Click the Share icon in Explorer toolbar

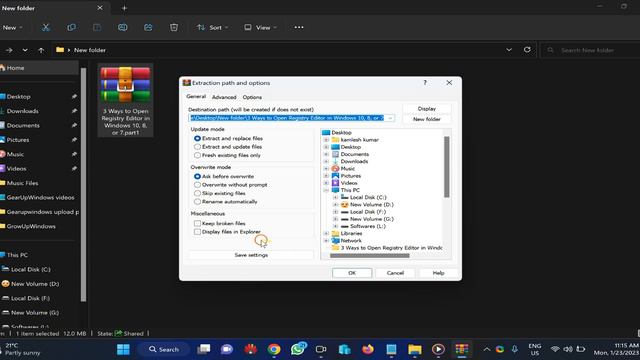point(148,27)
